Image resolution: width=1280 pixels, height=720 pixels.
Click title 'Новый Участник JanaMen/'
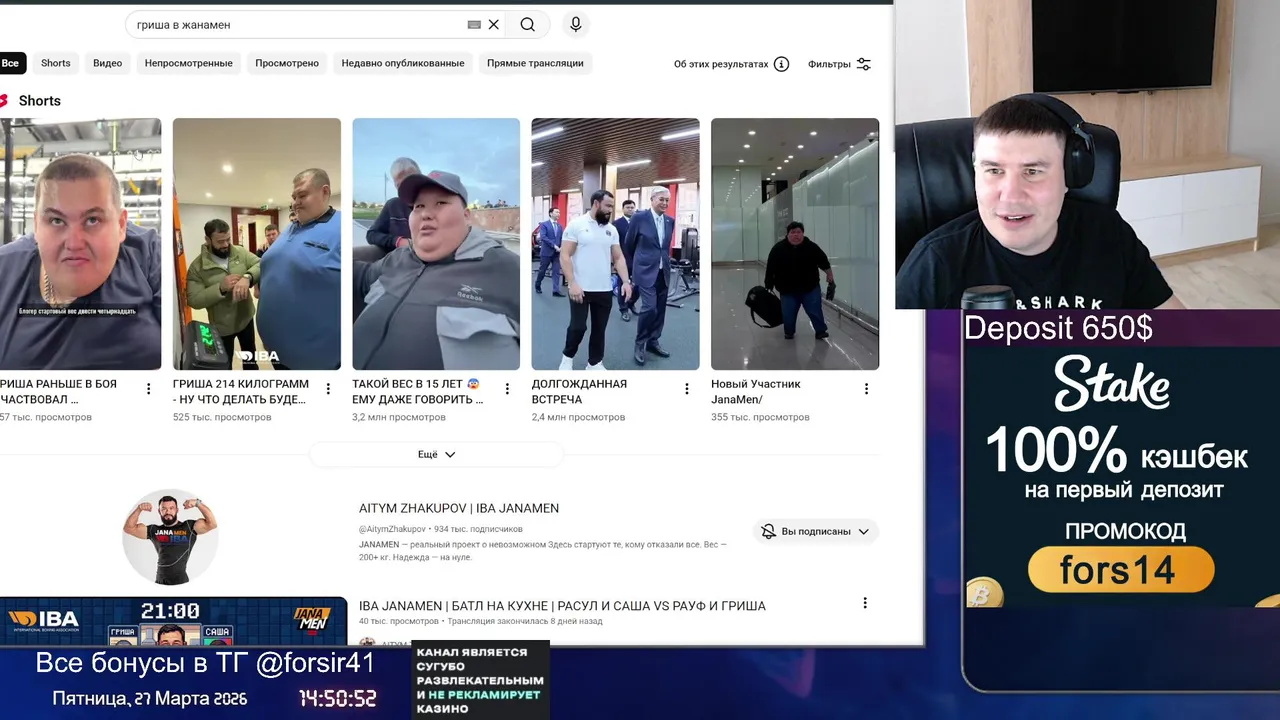pos(756,391)
